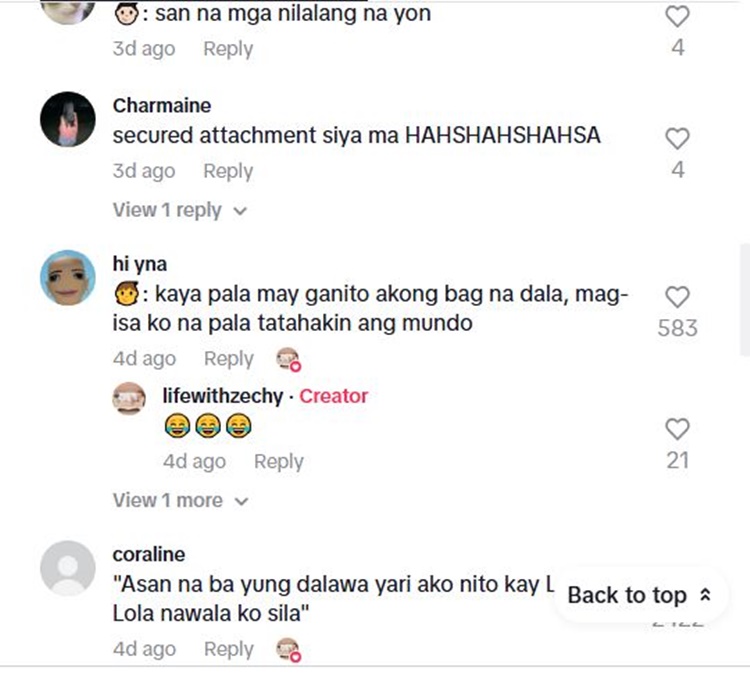Screen dimensions: 750x674
Task: Expand View 1 reply under Charmaine
Action: coord(179,210)
